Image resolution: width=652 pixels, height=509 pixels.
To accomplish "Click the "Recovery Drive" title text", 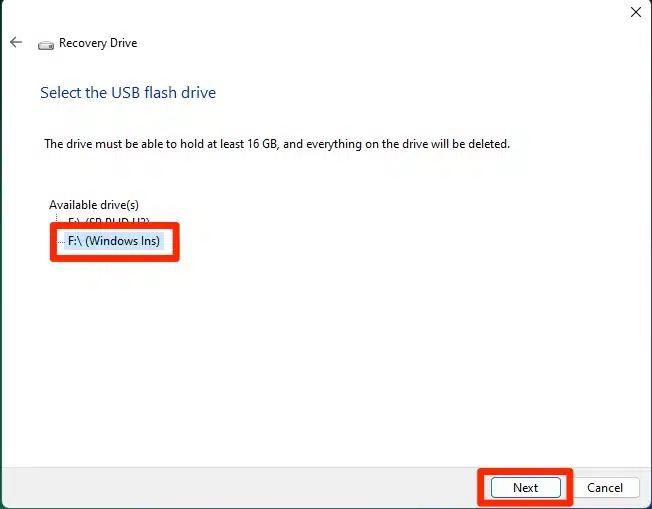I will click(98, 43).
